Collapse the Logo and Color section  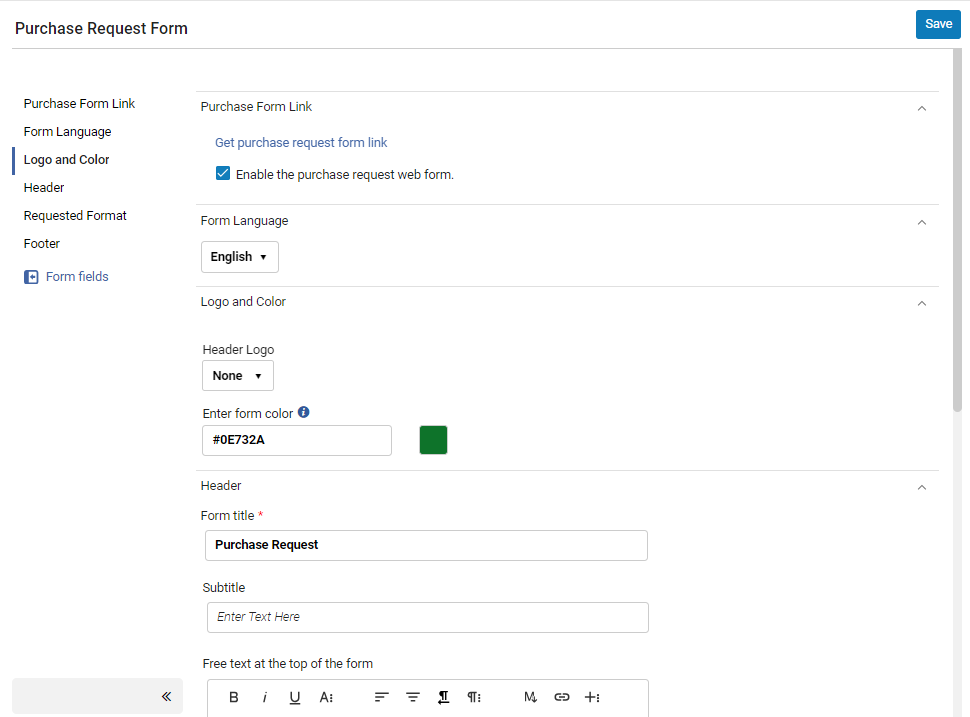[922, 303]
